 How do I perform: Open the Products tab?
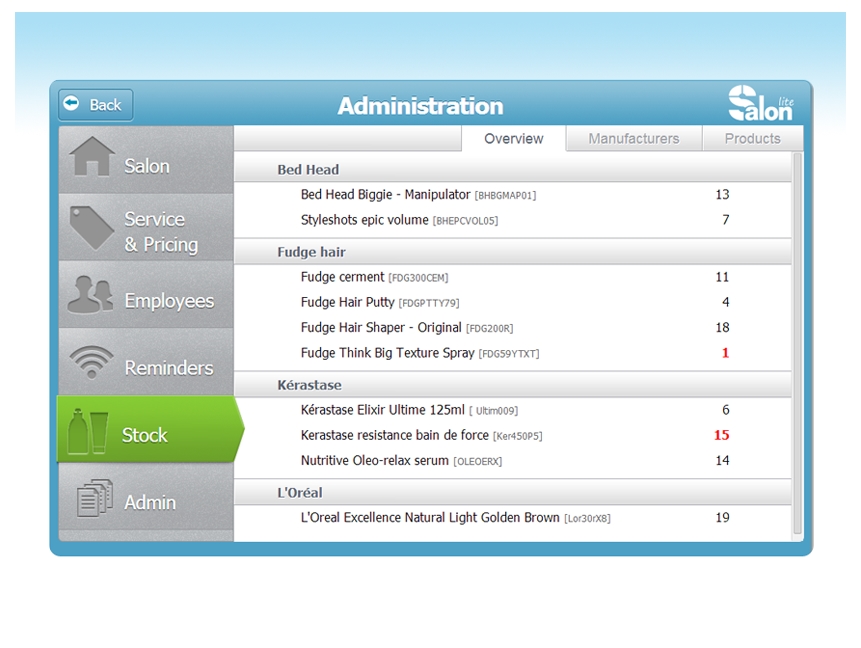(752, 139)
